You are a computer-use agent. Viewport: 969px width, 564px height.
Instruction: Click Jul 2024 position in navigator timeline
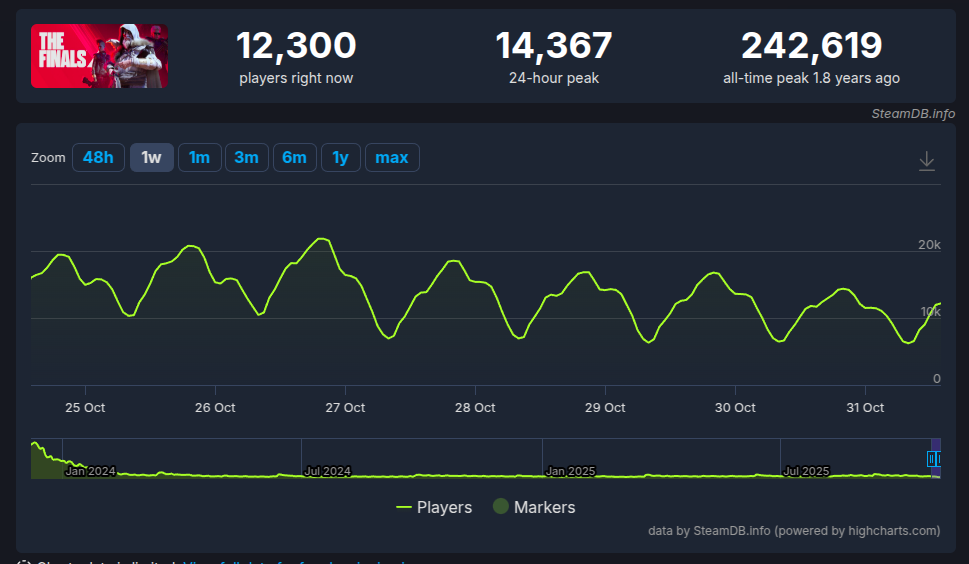[327, 470]
